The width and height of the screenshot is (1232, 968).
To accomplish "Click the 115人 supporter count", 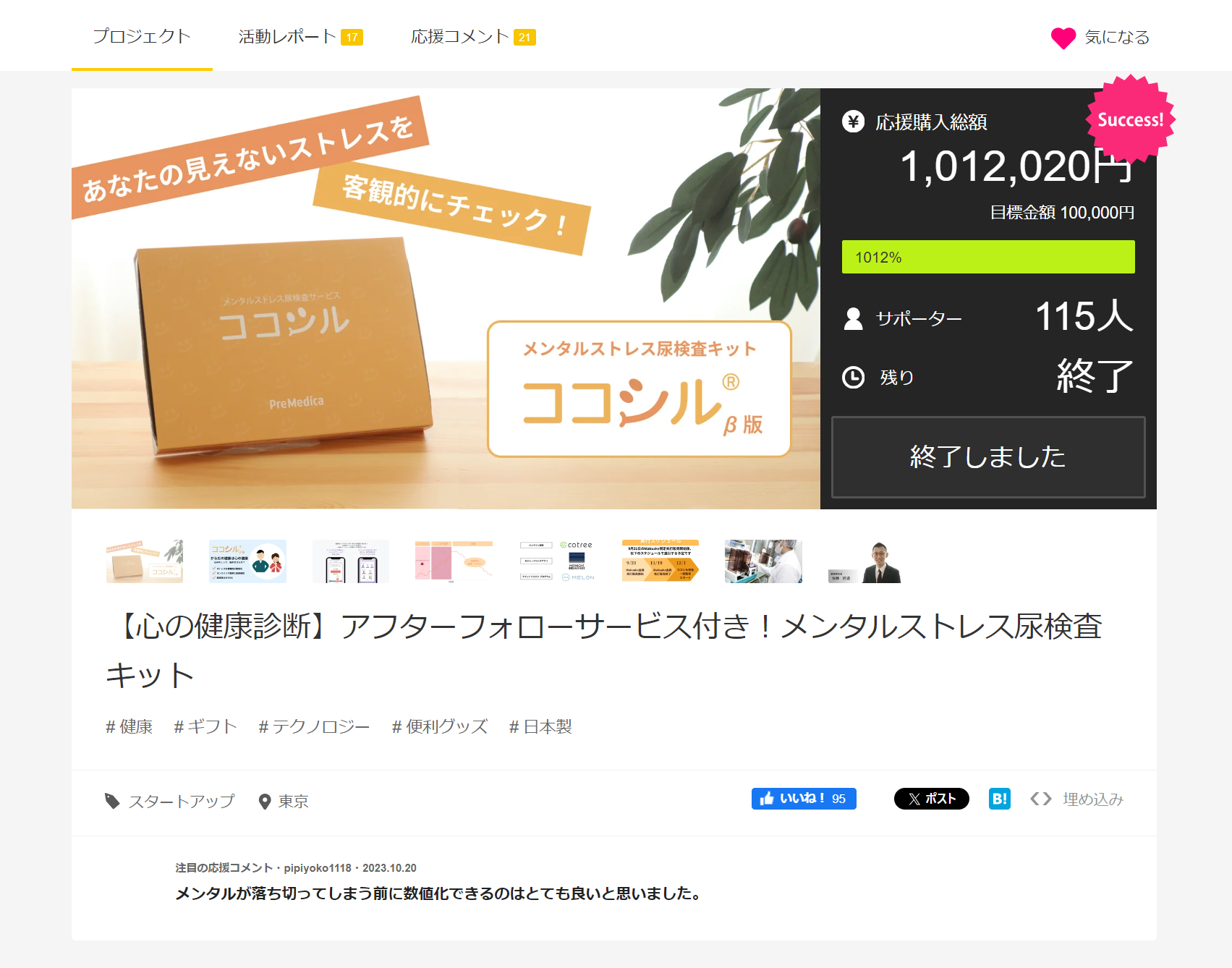I will pos(1084,316).
